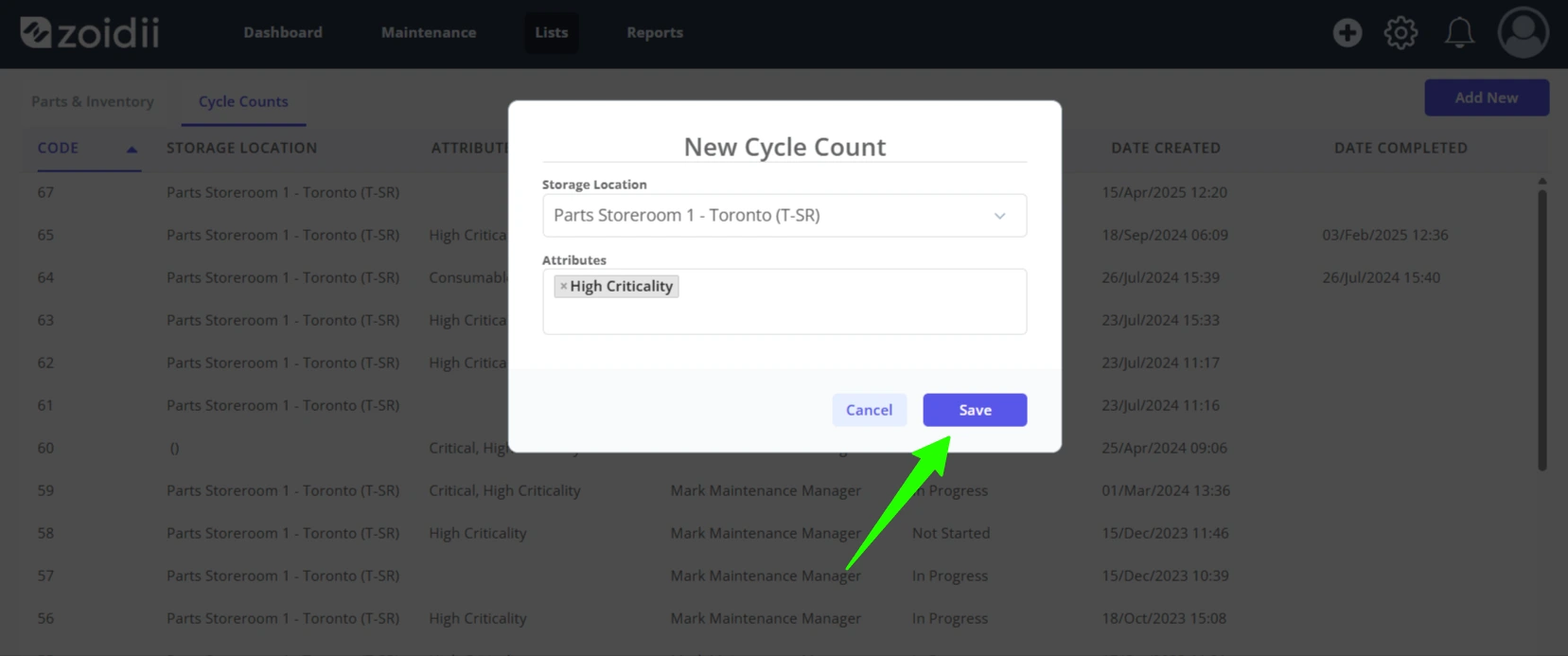Select cycle count code 56
This screenshot has width=1568, height=656.
[45, 618]
